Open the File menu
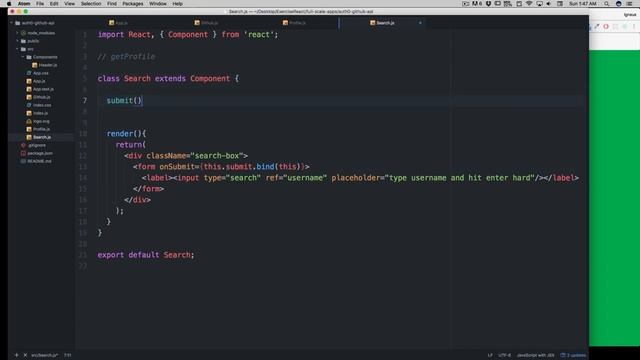The height and width of the screenshot is (360, 640). tap(40, 4)
